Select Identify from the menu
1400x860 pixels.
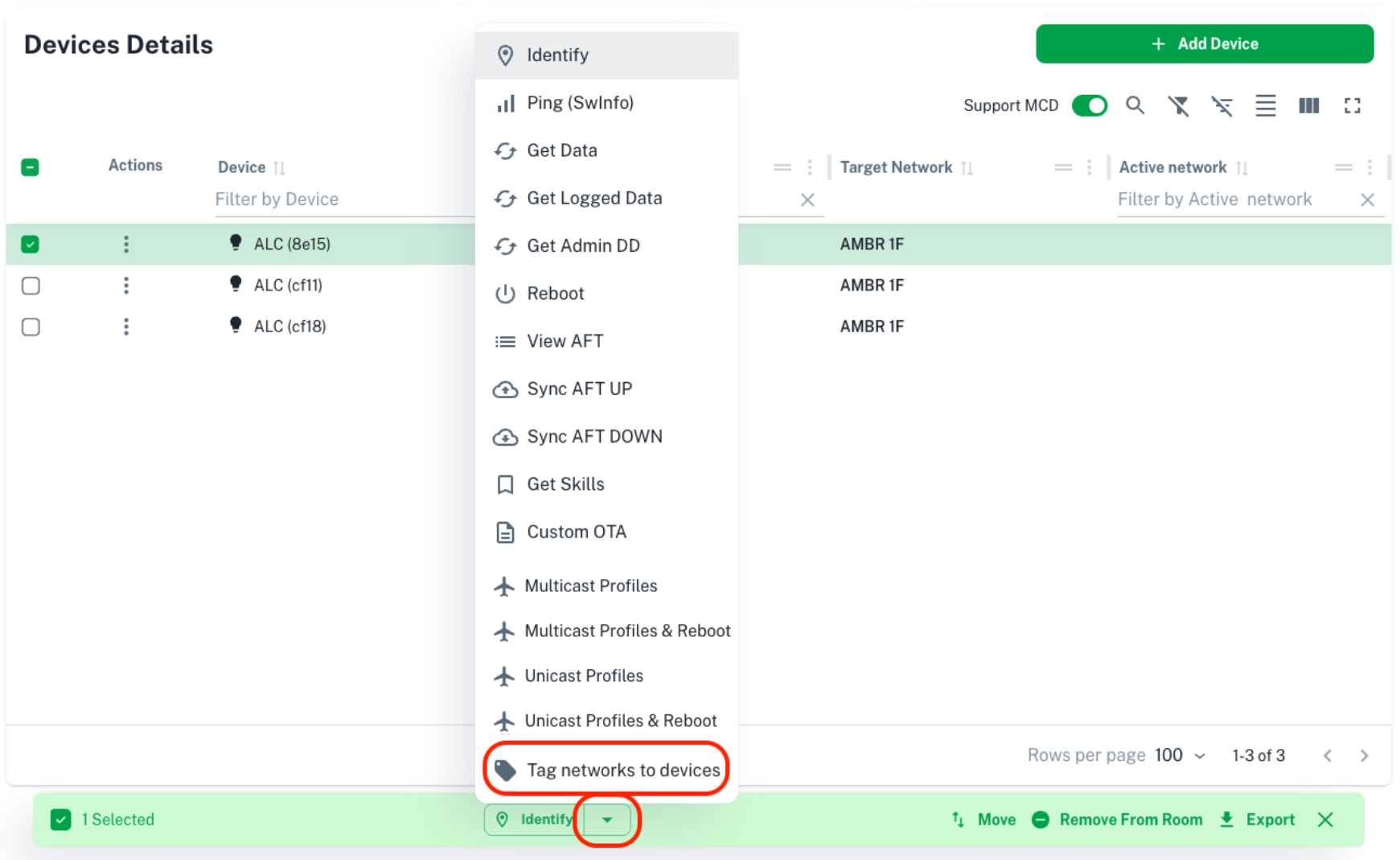click(x=607, y=56)
